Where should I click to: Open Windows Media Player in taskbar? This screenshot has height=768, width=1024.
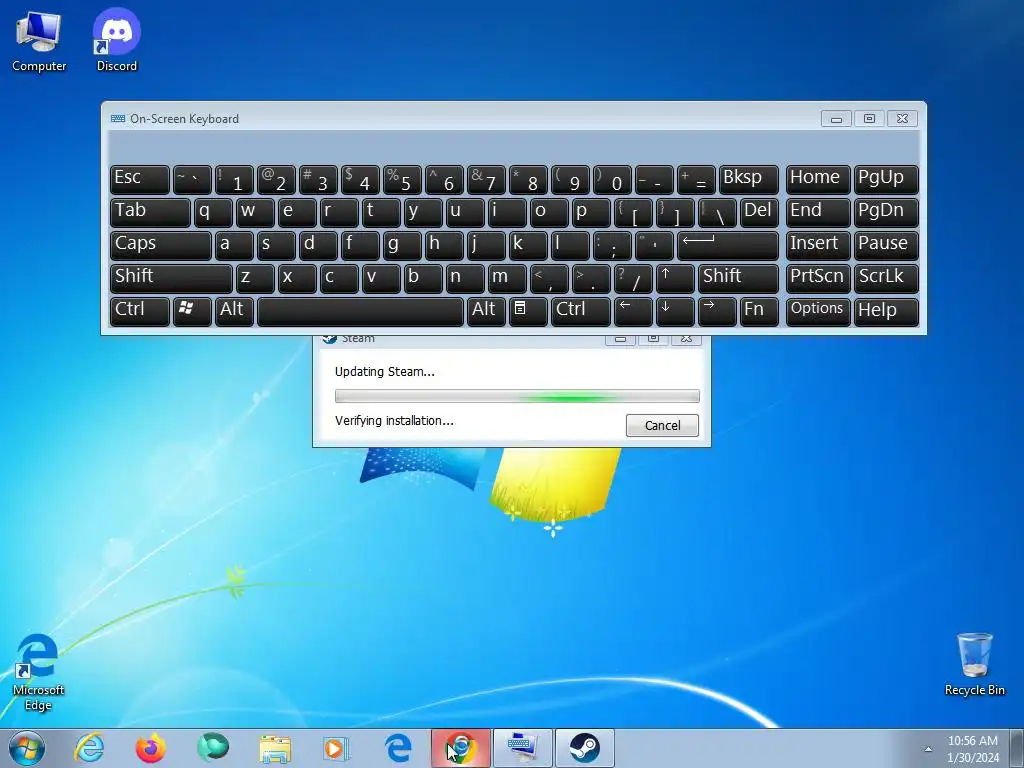coord(336,748)
